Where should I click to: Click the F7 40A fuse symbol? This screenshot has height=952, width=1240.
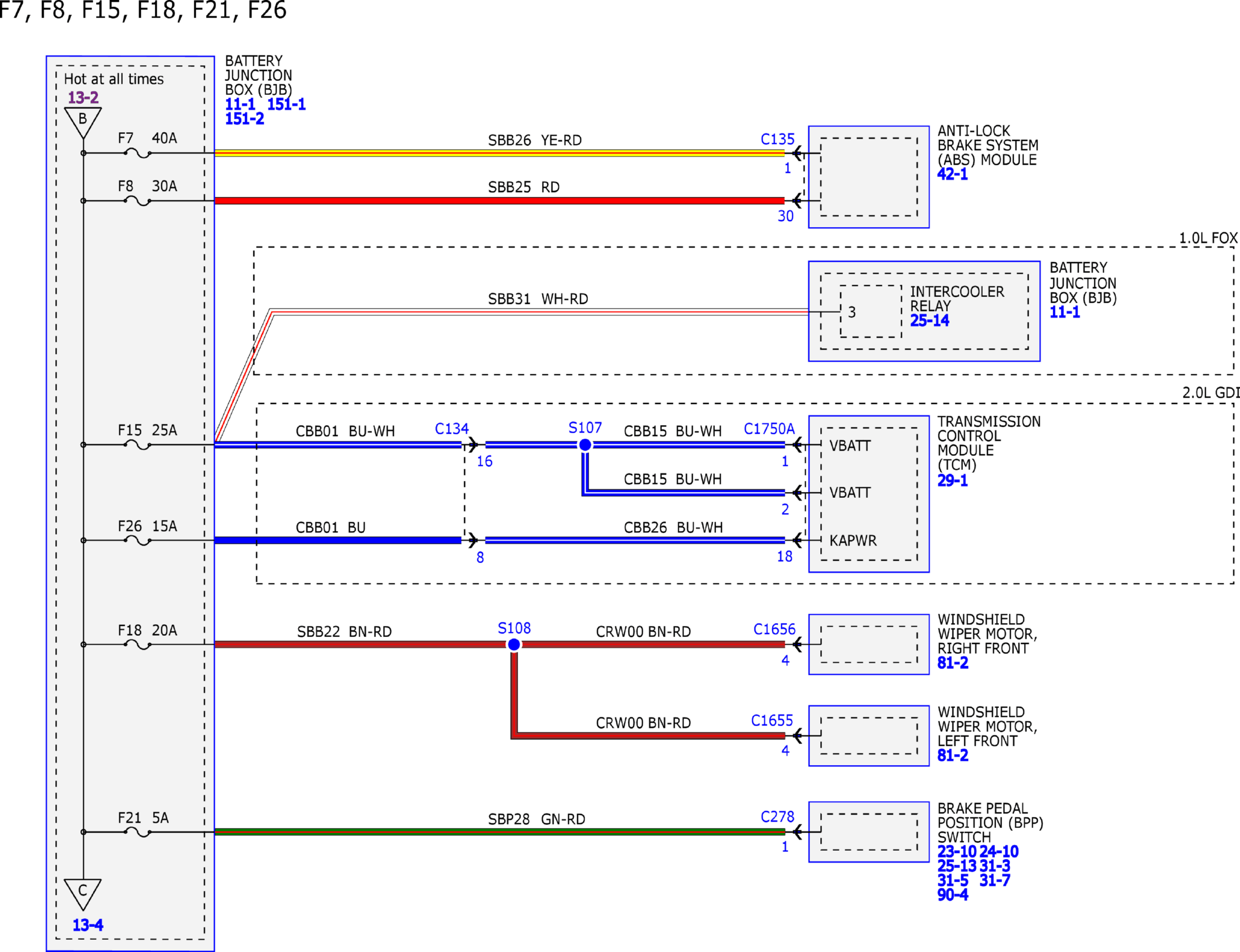[138, 154]
